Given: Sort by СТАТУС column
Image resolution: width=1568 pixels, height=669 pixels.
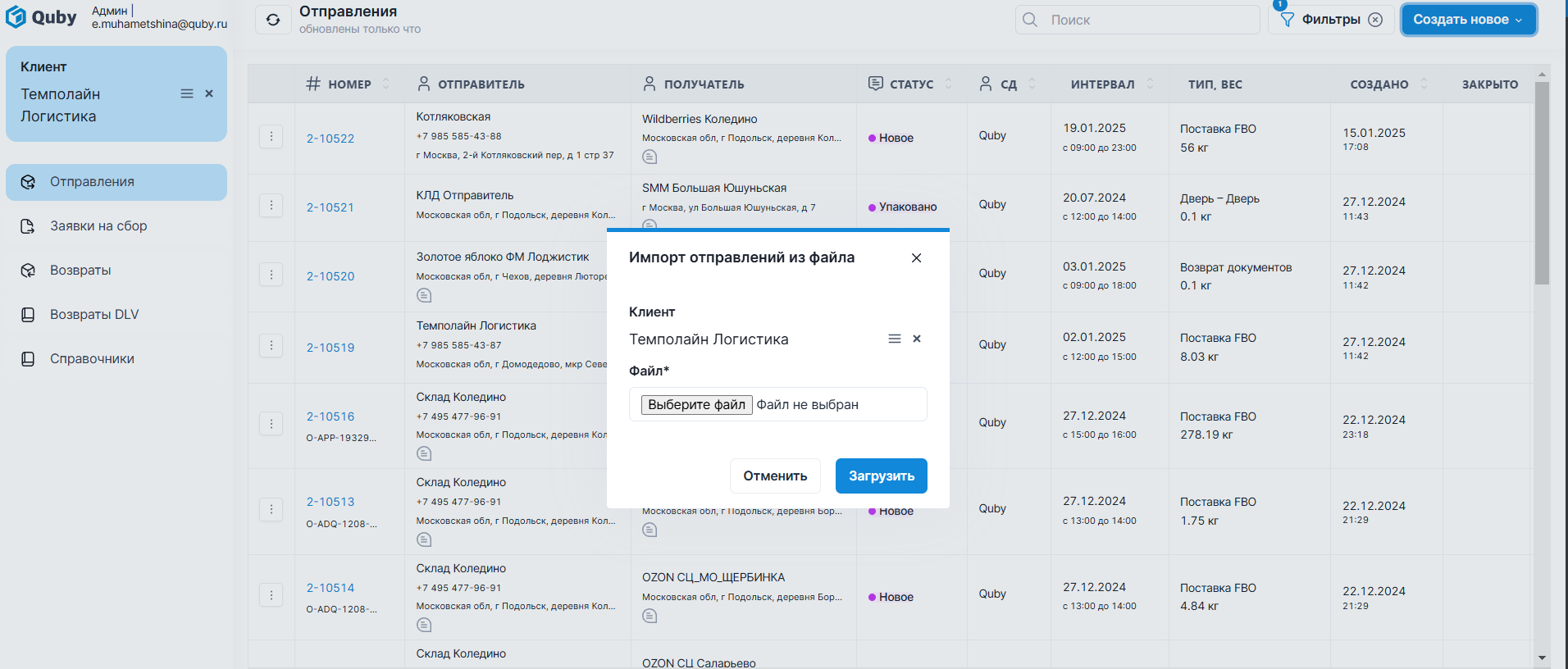Looking at the screenshot, I should coord(949,84).
